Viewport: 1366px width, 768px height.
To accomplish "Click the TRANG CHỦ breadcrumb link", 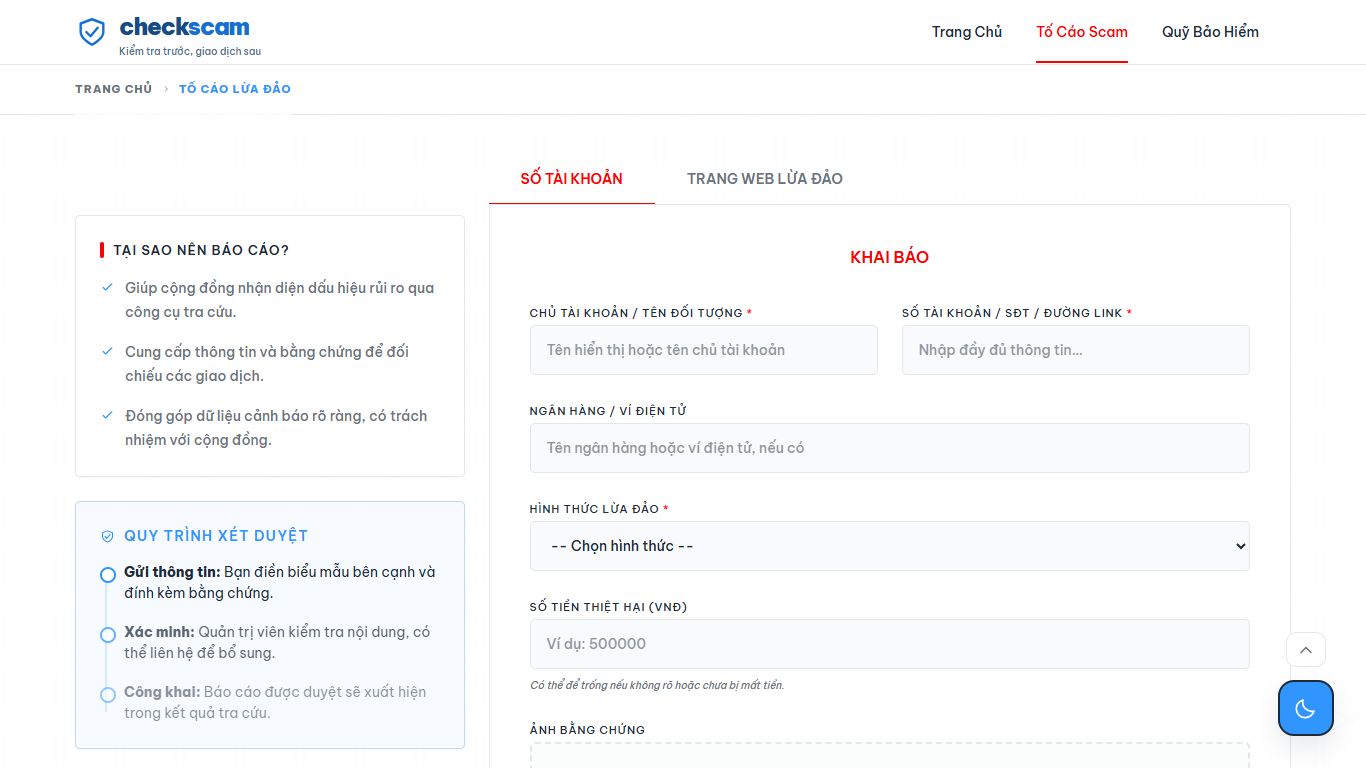I will 114,89.
